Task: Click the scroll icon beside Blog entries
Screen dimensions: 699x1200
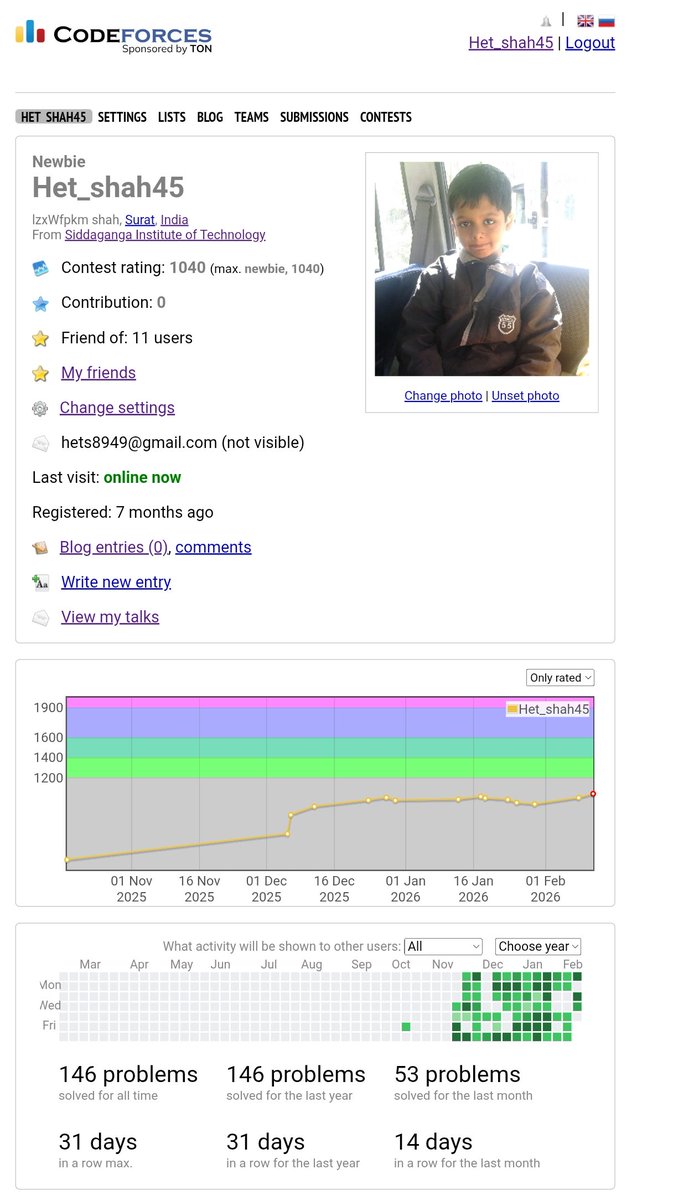Action: (x=40, y=548)
